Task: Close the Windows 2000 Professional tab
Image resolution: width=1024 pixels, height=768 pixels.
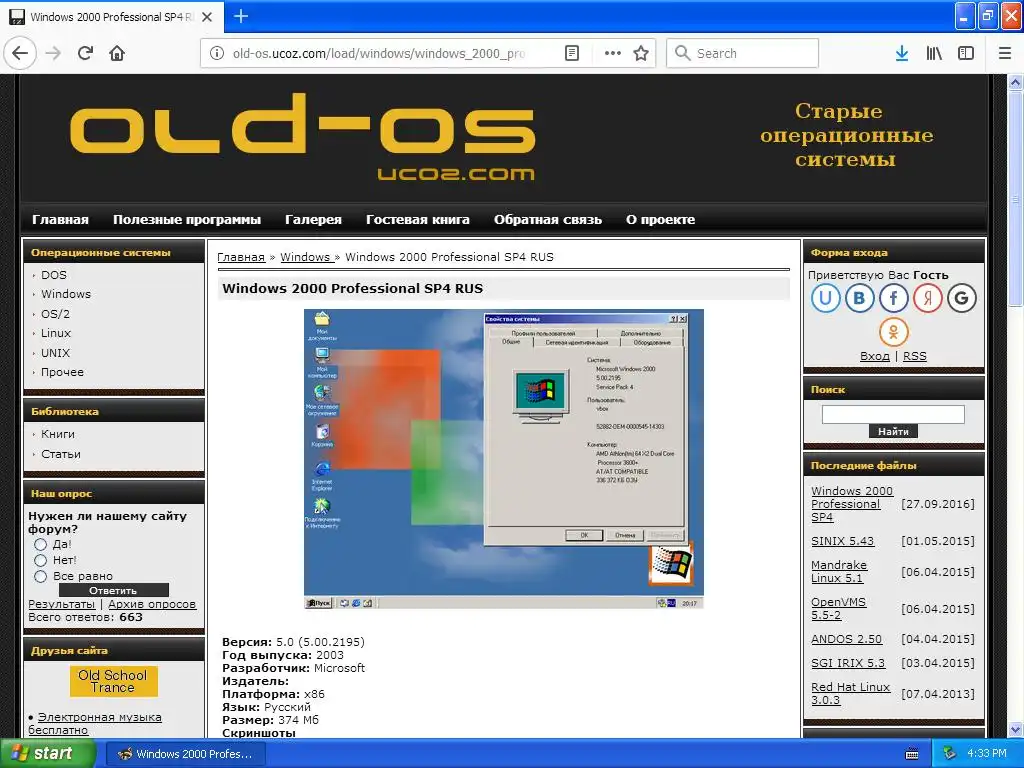Action: point(207,17)
